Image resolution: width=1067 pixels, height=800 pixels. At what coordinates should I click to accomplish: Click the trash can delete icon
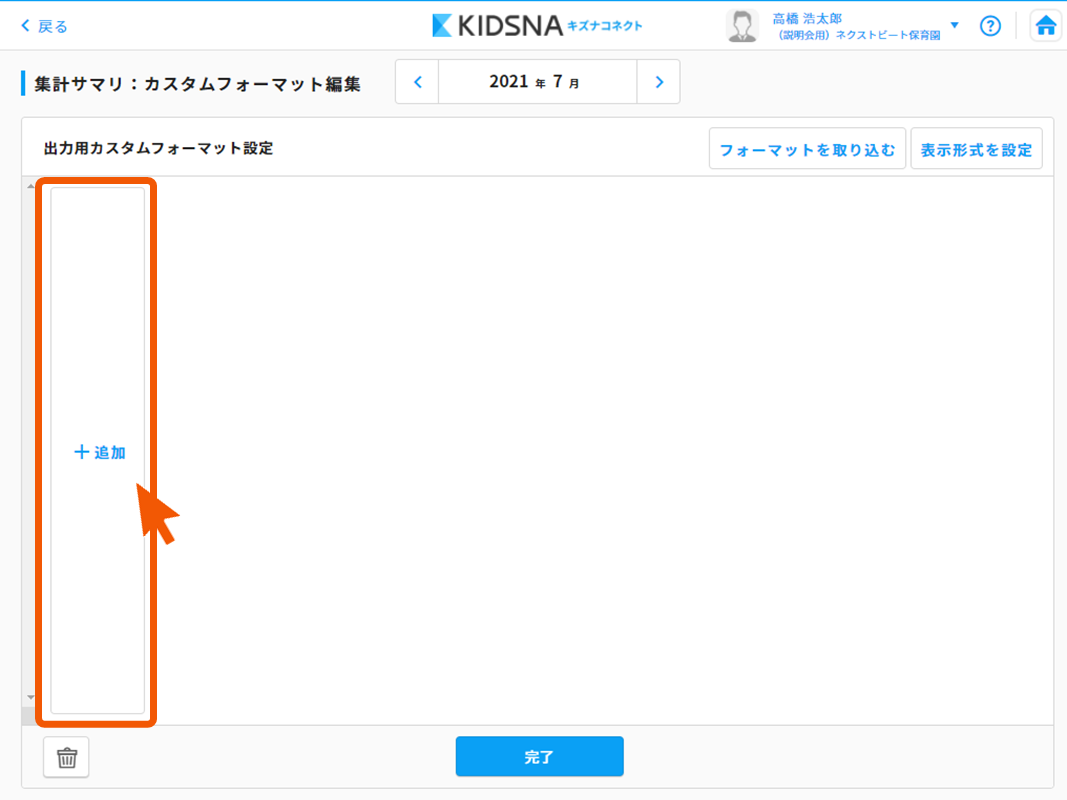67,757
